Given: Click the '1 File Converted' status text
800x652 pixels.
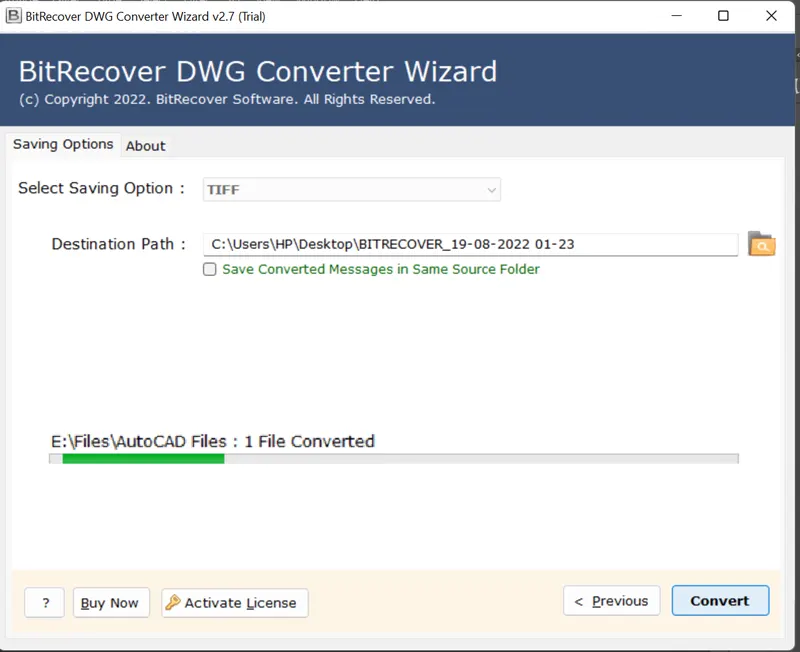Looking at the screenshot, I should [309, 441].
